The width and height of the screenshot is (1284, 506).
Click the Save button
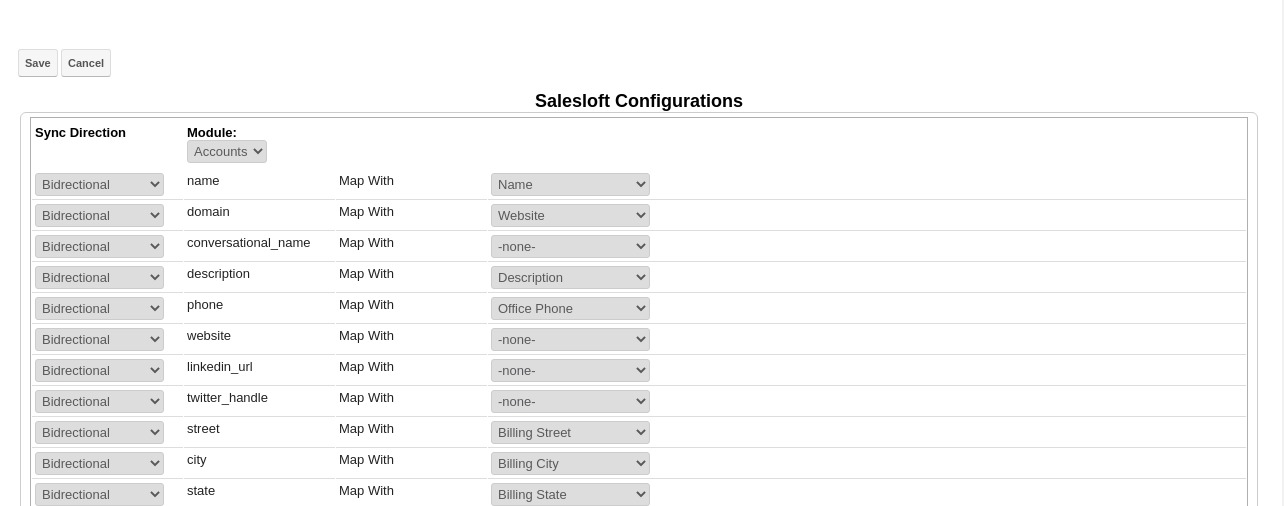(38, 63)
